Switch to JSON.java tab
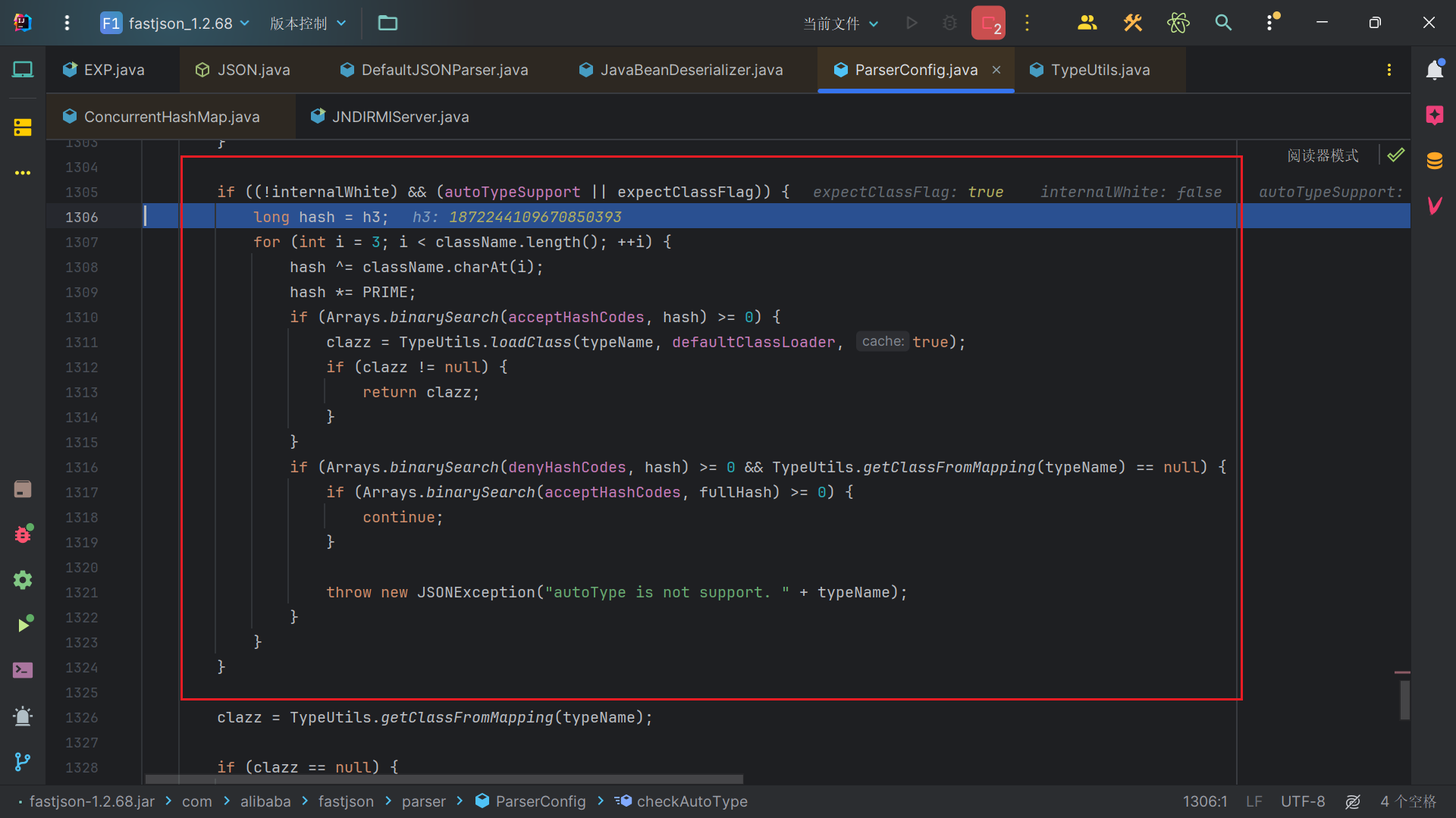 (x=243, y=70)
